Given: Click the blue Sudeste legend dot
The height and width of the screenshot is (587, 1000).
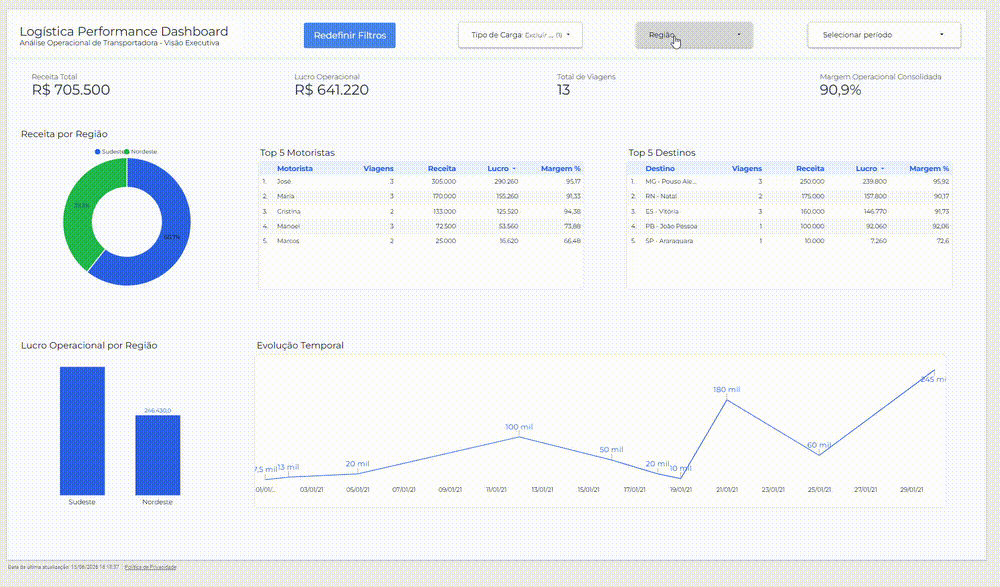Looking at the screenshot, I should click(x=98, y=152).
